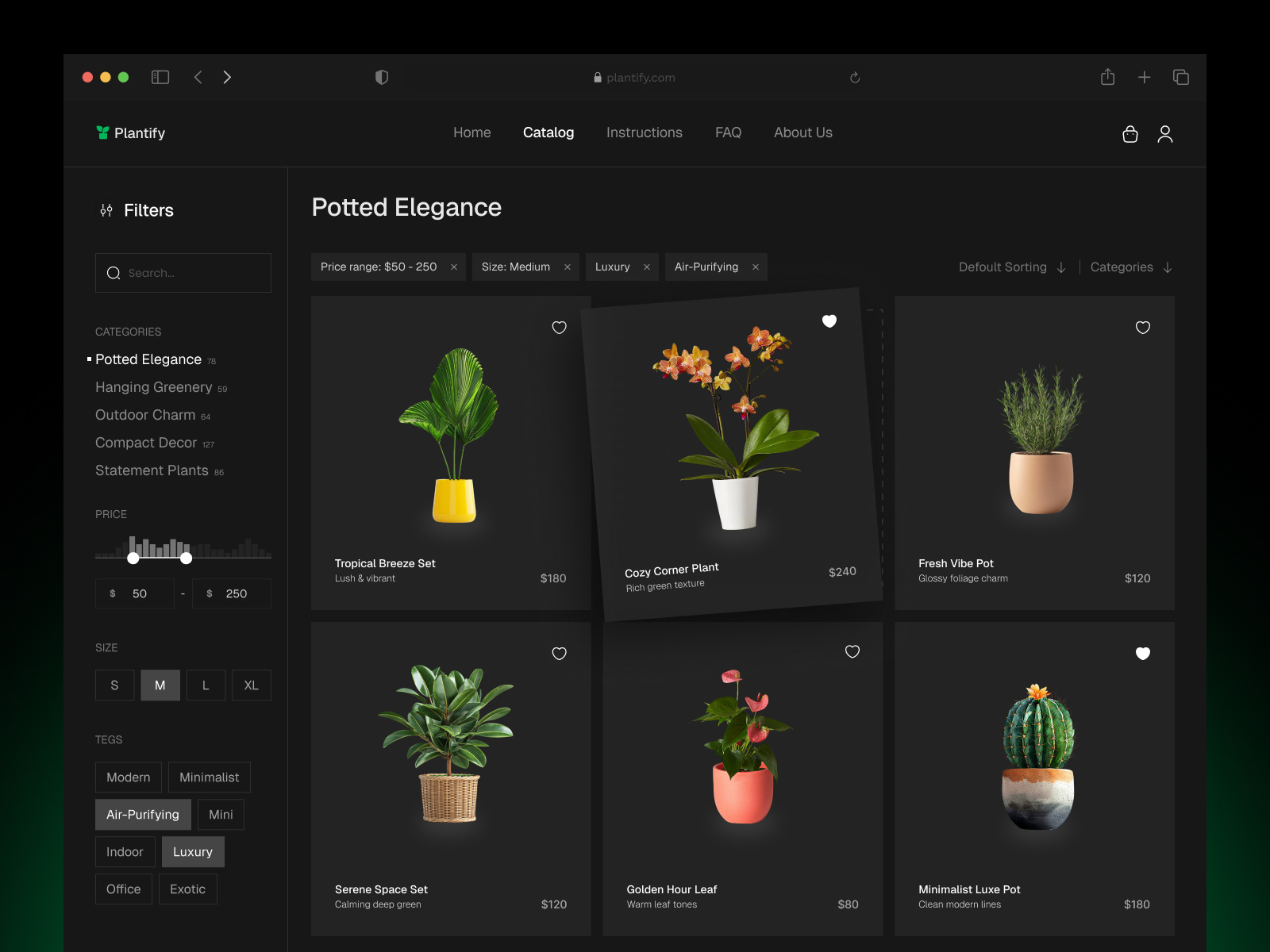The width and height of the screenshot is (1270, 952).
Task: Click the browser reload icon
Action: (x=855, y=77)
